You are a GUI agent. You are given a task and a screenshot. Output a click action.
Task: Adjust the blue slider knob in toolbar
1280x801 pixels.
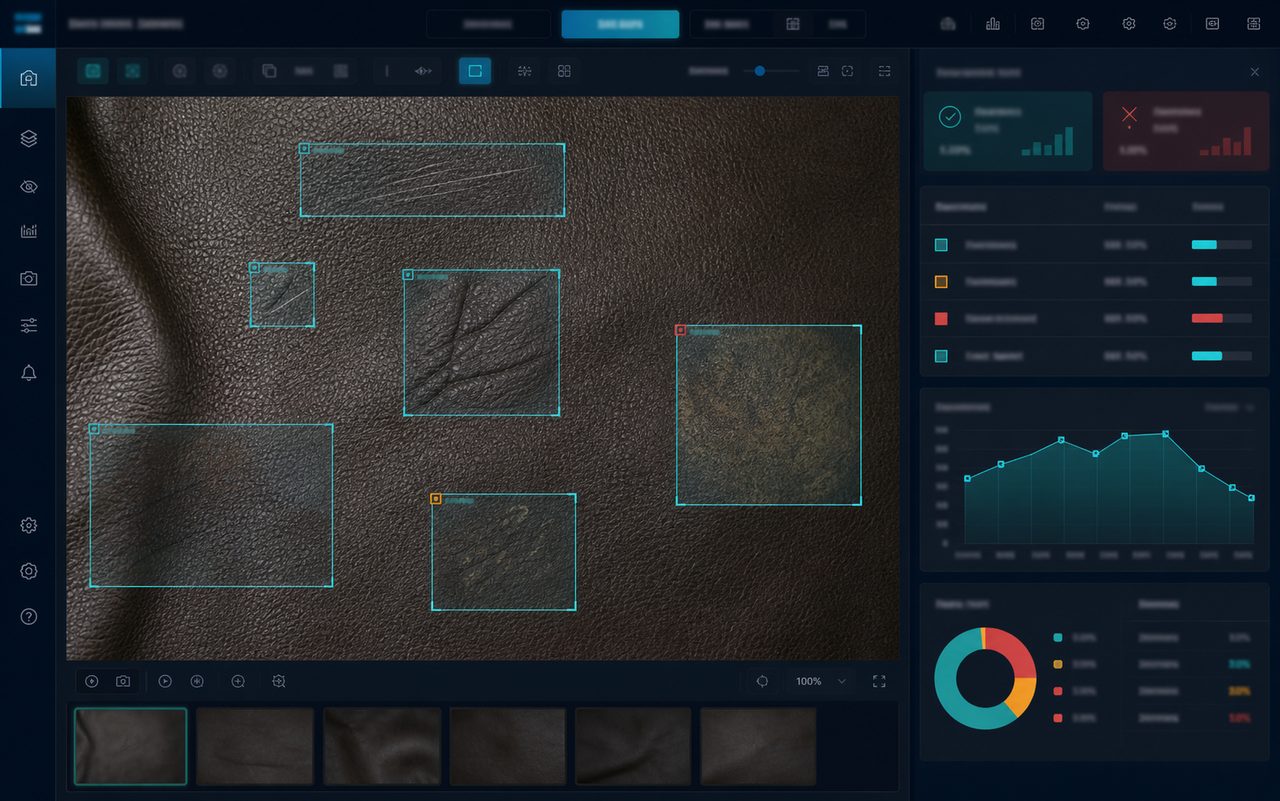click(x=760, y=71)
